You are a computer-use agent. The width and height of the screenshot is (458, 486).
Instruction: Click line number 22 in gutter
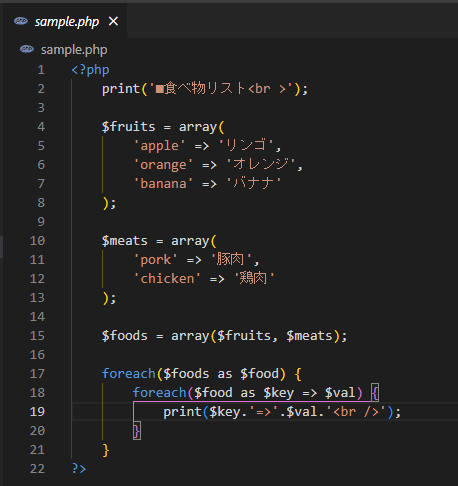point(37,469)
